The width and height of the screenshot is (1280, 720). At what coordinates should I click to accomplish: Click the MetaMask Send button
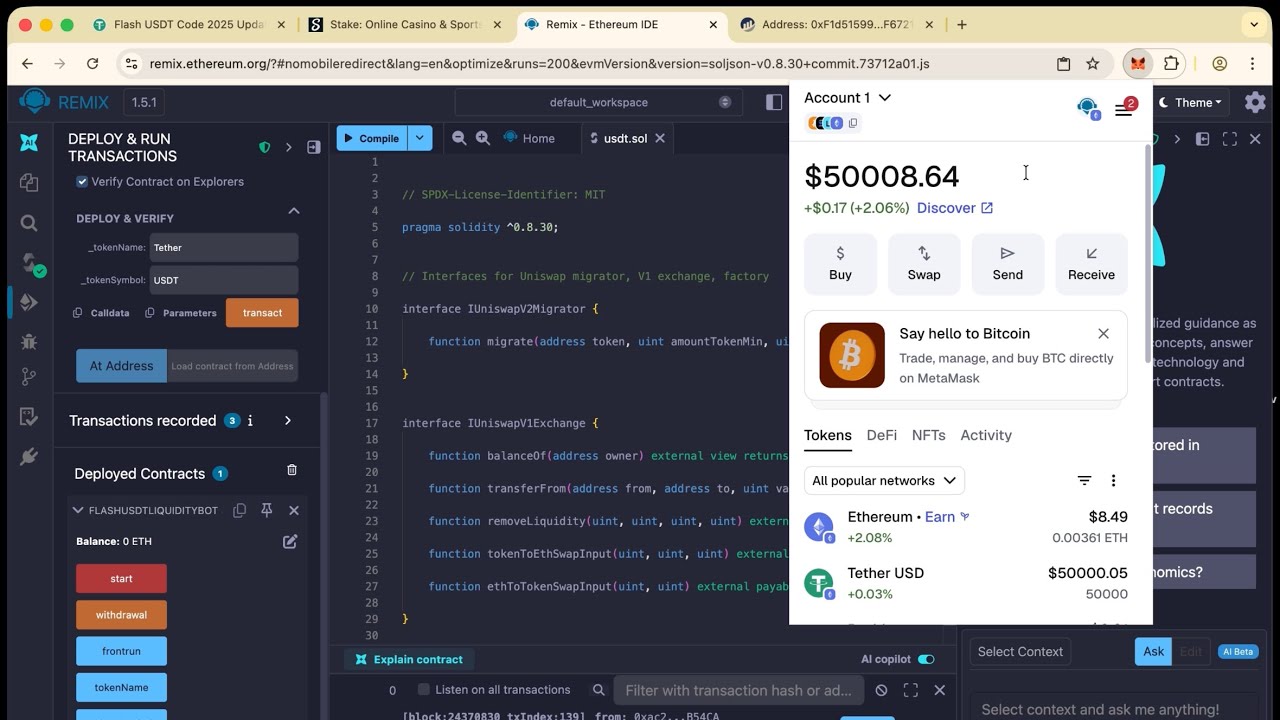click(1007, 264)
